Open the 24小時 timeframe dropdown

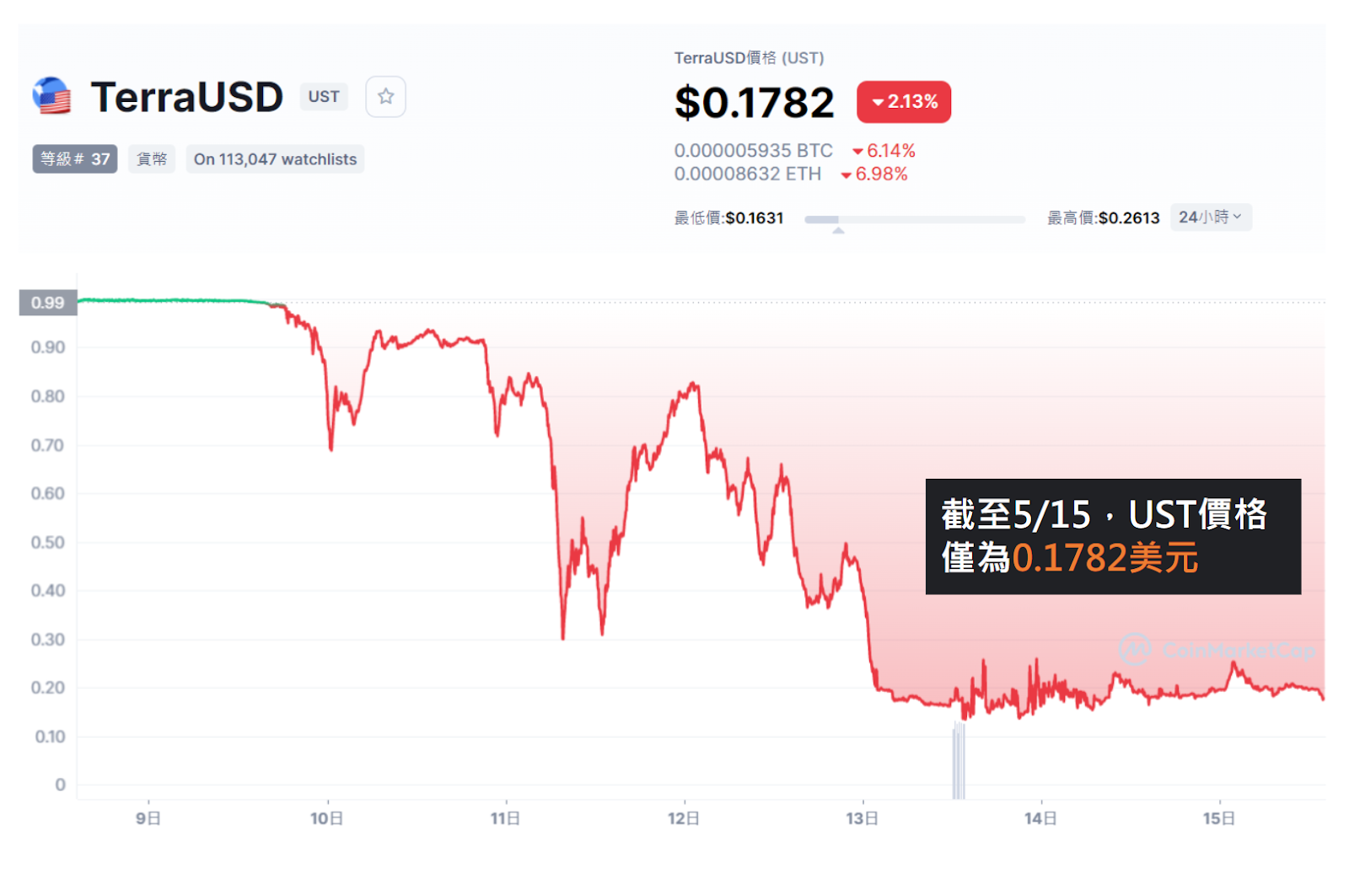tap(1211, 217)
